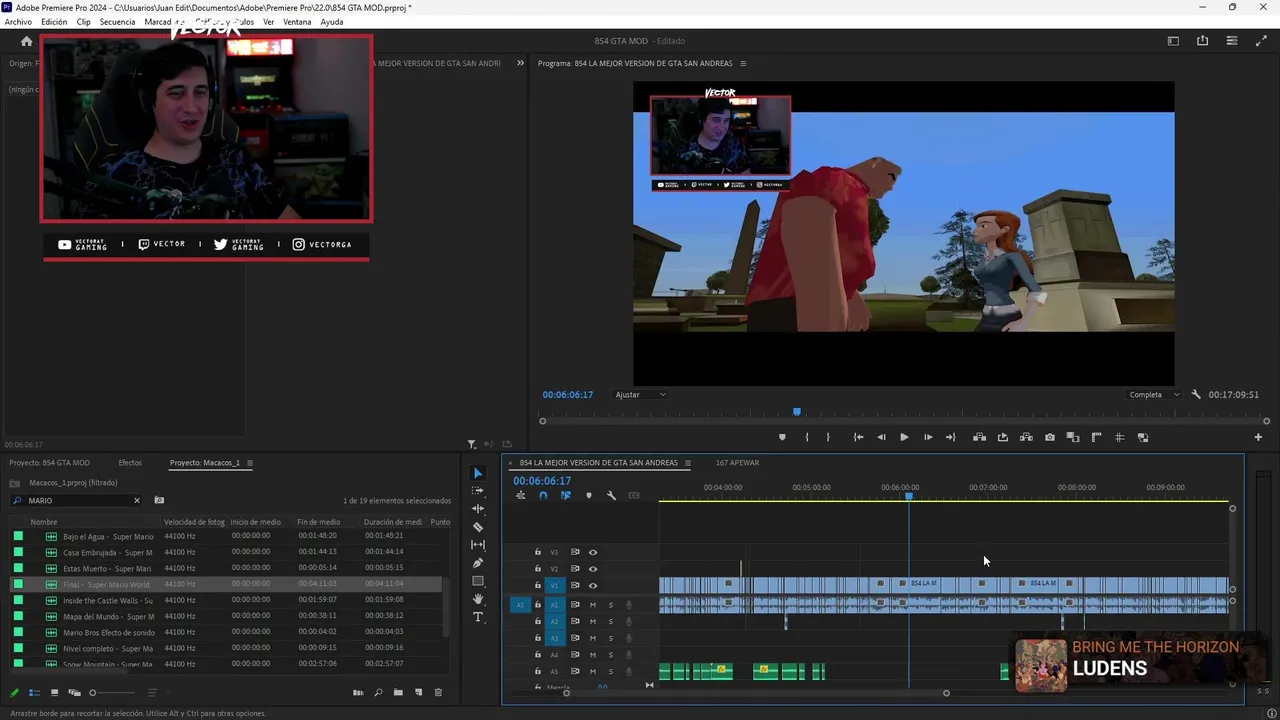The image size is (1280, 720).
Task: Open the Ventana menu
Action: pos(297,22)
